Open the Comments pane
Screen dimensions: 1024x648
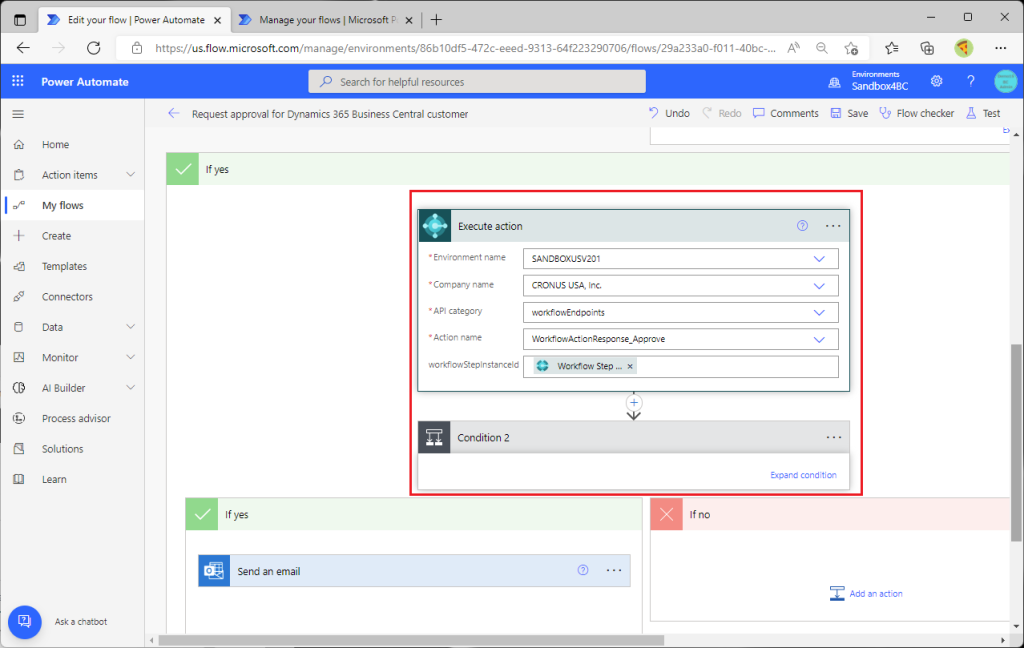786,113
